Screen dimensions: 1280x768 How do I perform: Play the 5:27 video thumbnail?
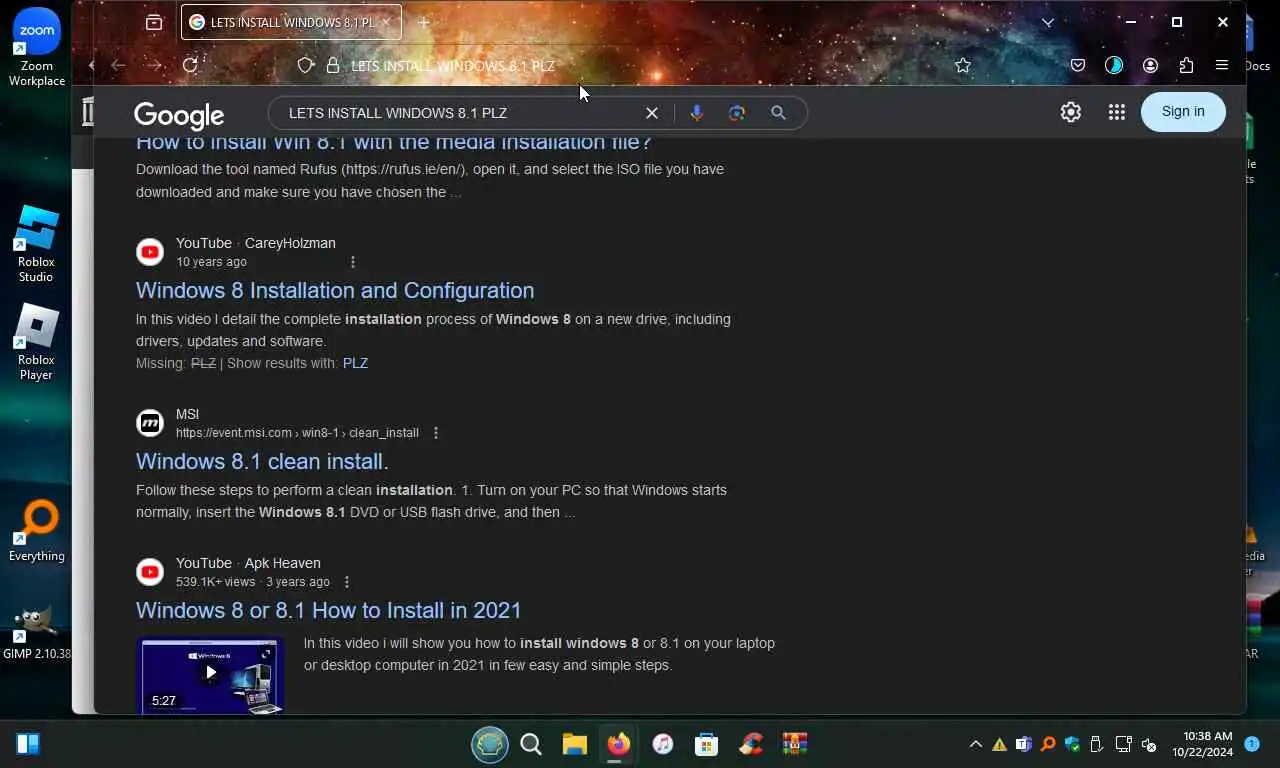pos(210,675)
